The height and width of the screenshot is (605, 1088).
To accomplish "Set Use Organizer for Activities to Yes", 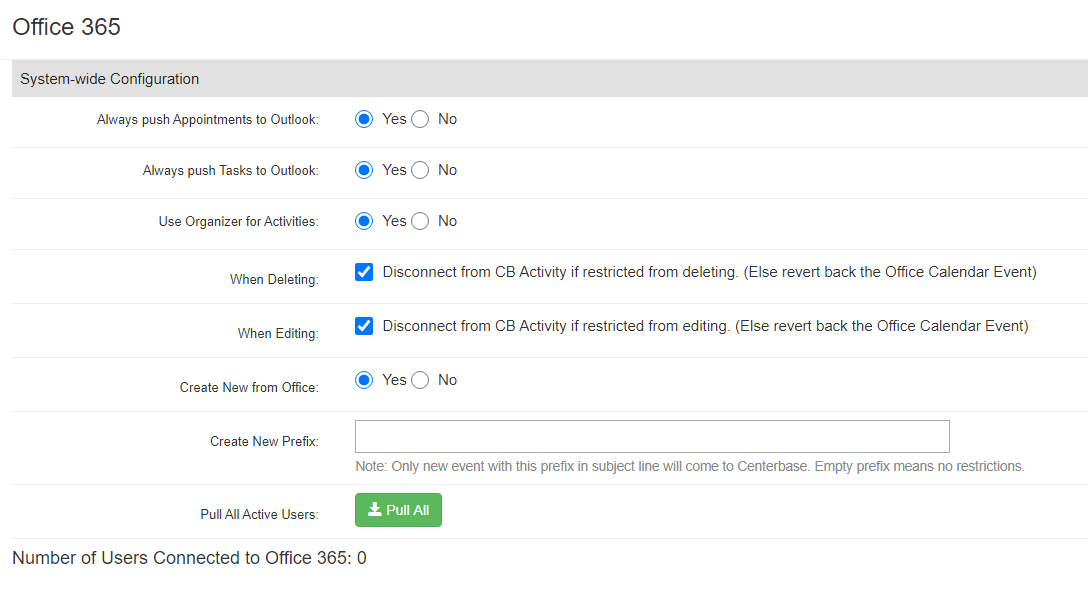I will click(364, 221).
